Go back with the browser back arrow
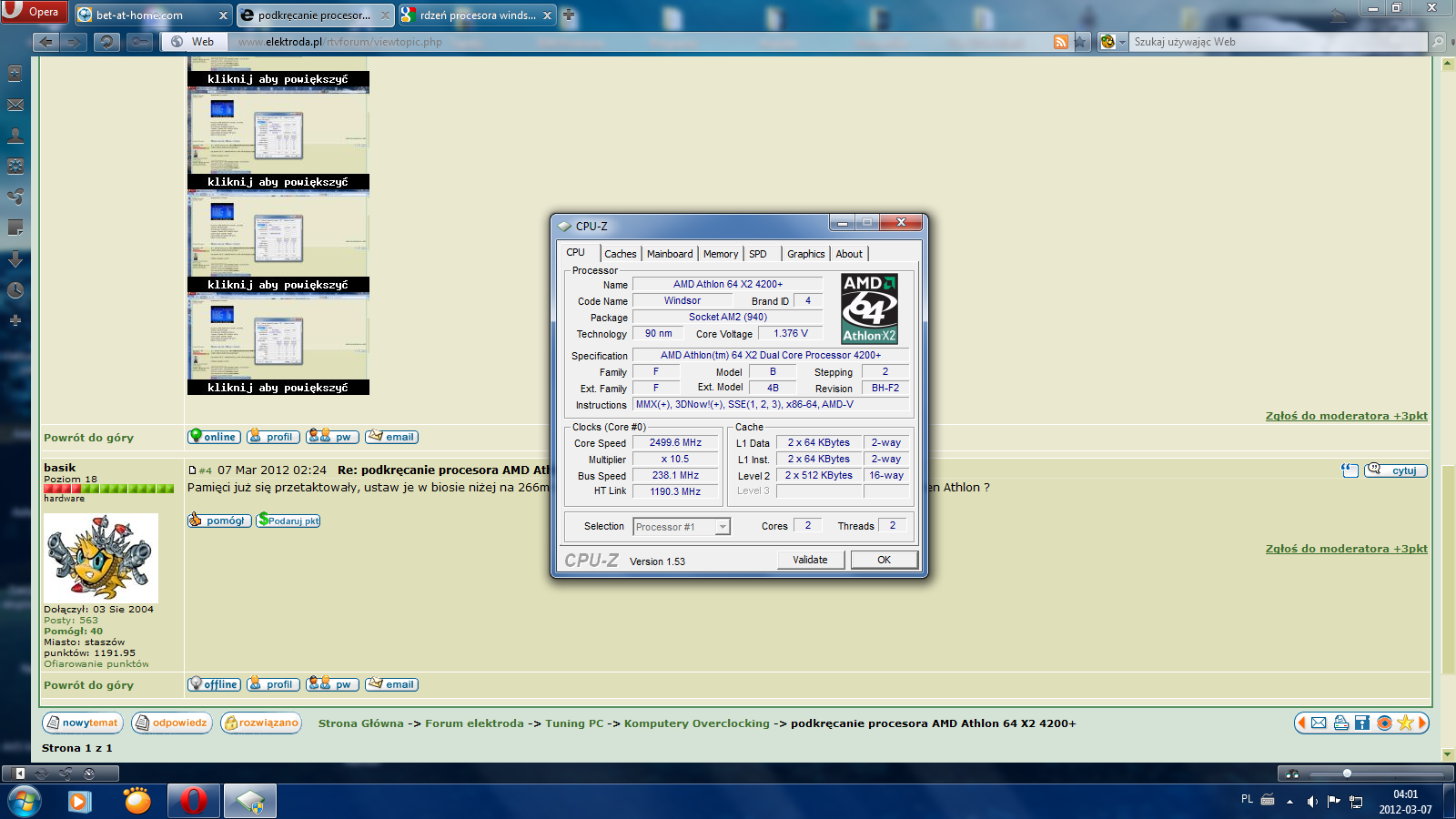 point(46,42)
